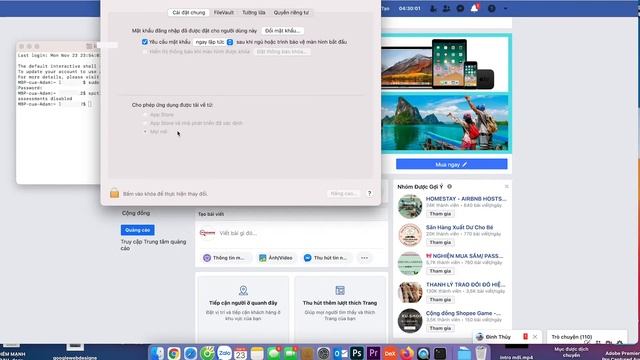The width and height of the screenshot is (640, 360).
Task: Click Tham gia for HOMESTAY - AIRBNB group
Action: (x=440, y=214)
